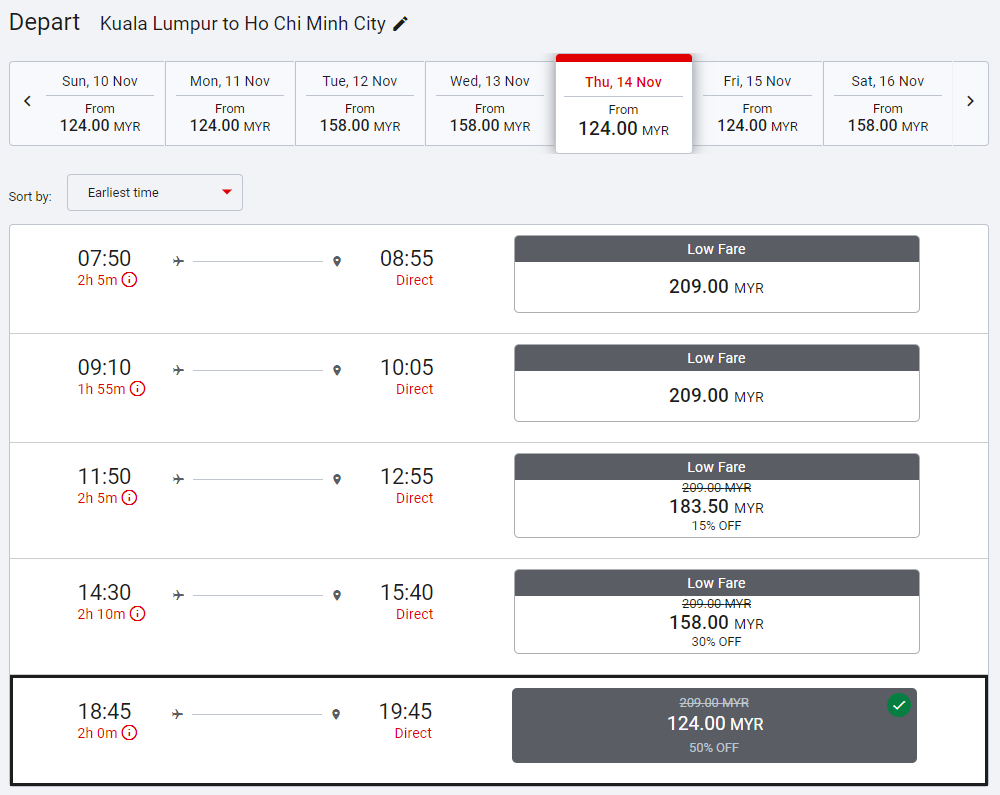Image resolution: width=1000 pixels, height=795 pixels.
Task: Open duration info icon for 07:50 flight
Action: click(x=129, y=280)
